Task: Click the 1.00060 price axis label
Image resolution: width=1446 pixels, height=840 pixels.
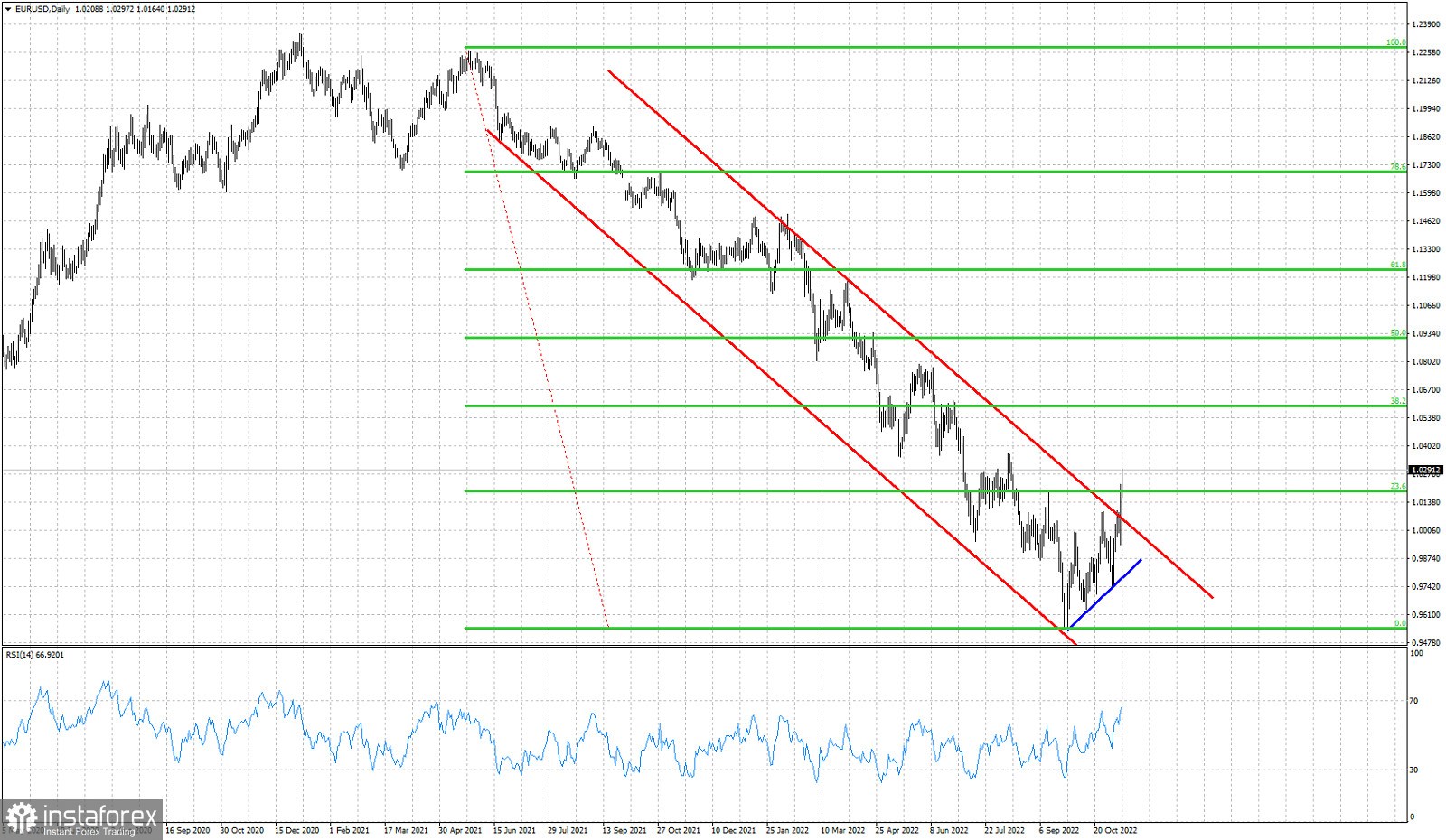Action: 1425,531
